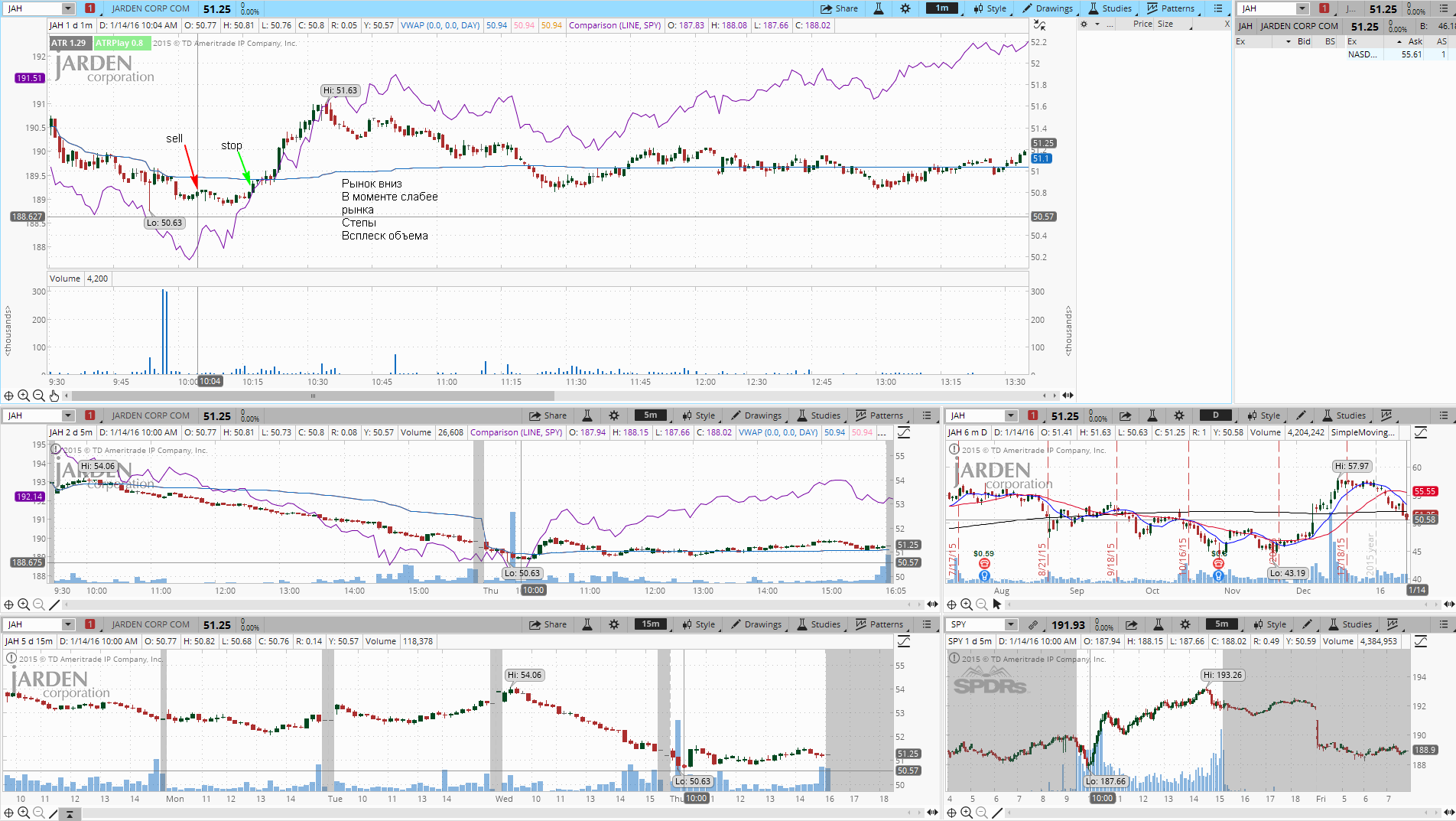Toggle the curve scale icon on the SPY chart

[1421, 641]
